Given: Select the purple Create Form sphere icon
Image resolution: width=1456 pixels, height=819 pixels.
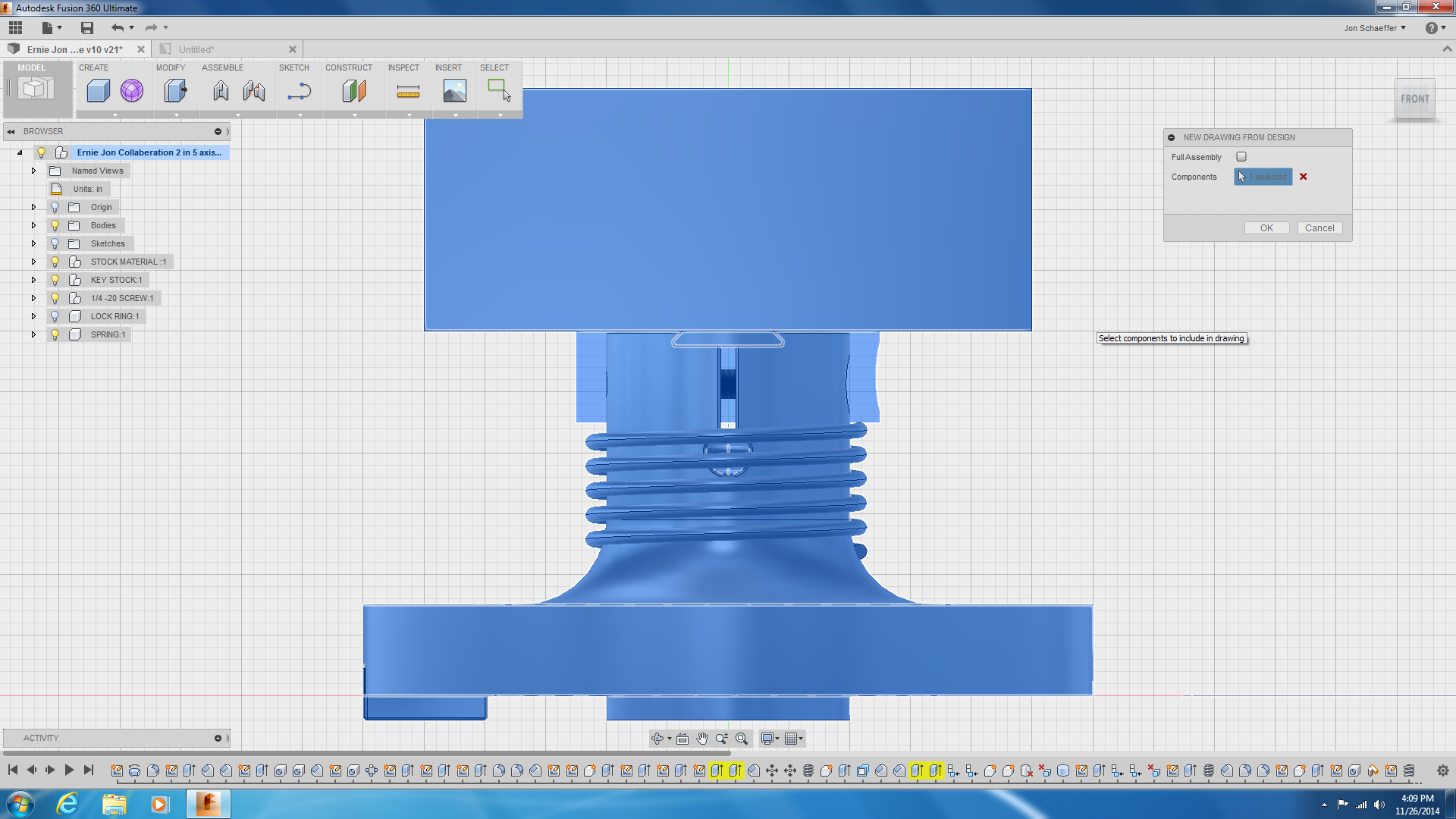Looking at the screenshot, I should point(132,91).
